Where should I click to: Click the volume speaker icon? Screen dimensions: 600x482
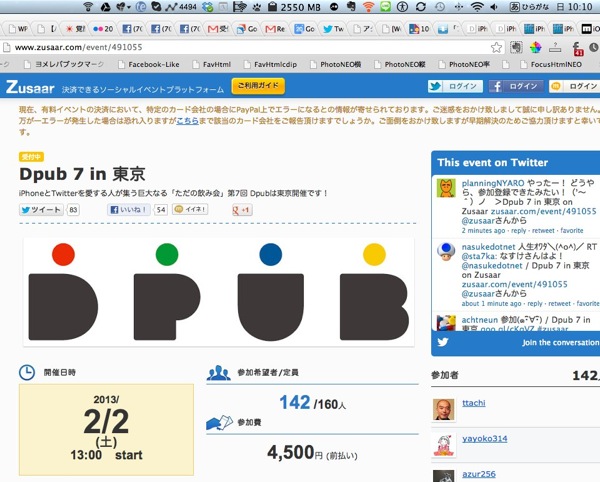494,7
